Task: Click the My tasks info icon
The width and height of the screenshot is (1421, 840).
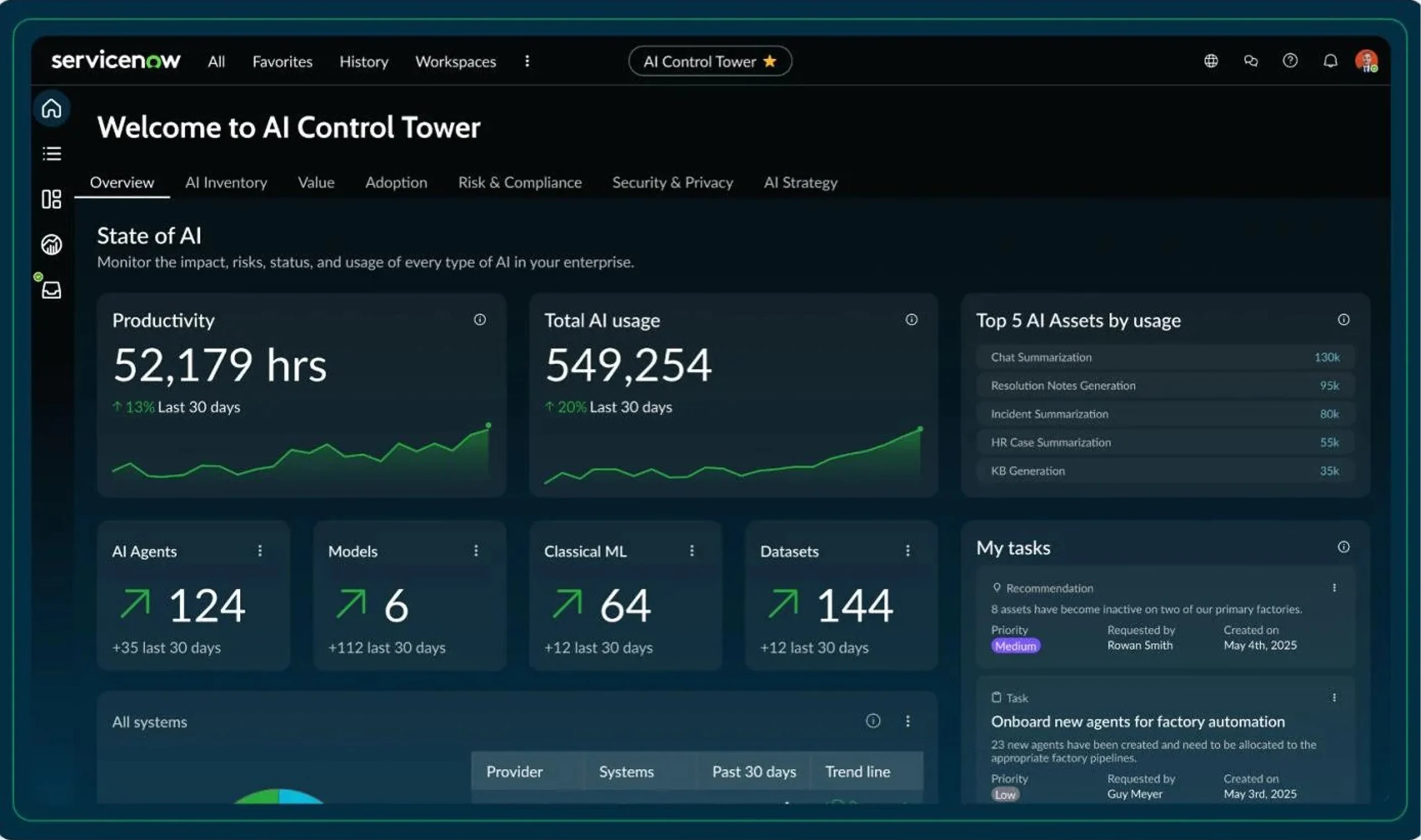Action: (1343, 547)
